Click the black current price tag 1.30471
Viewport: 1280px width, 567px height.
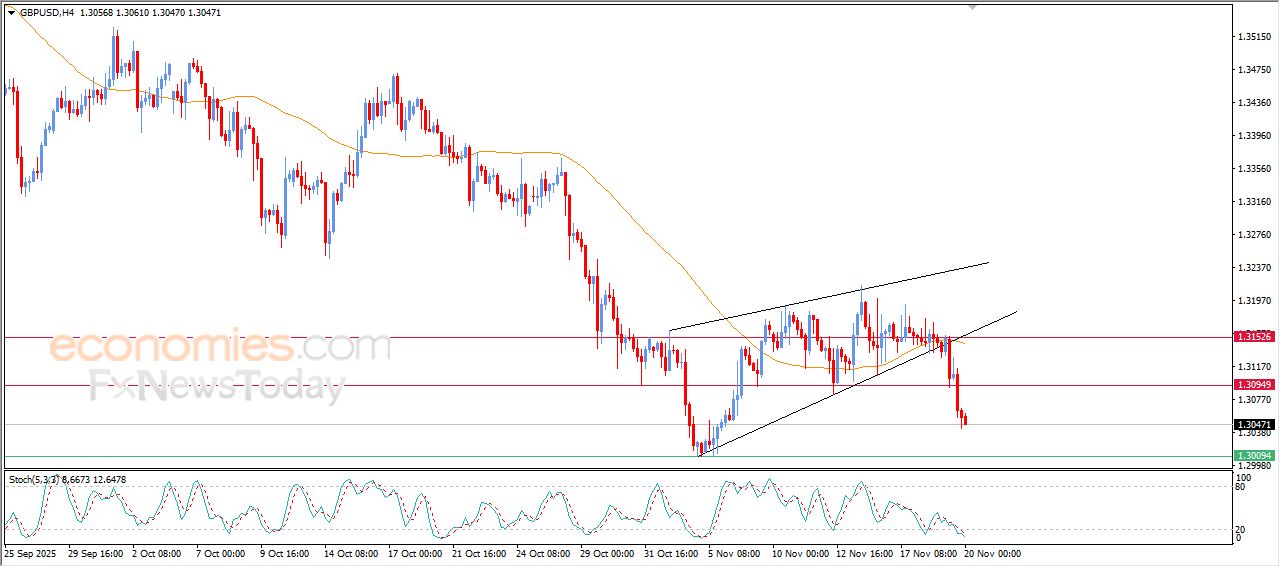click(1253, 425)
